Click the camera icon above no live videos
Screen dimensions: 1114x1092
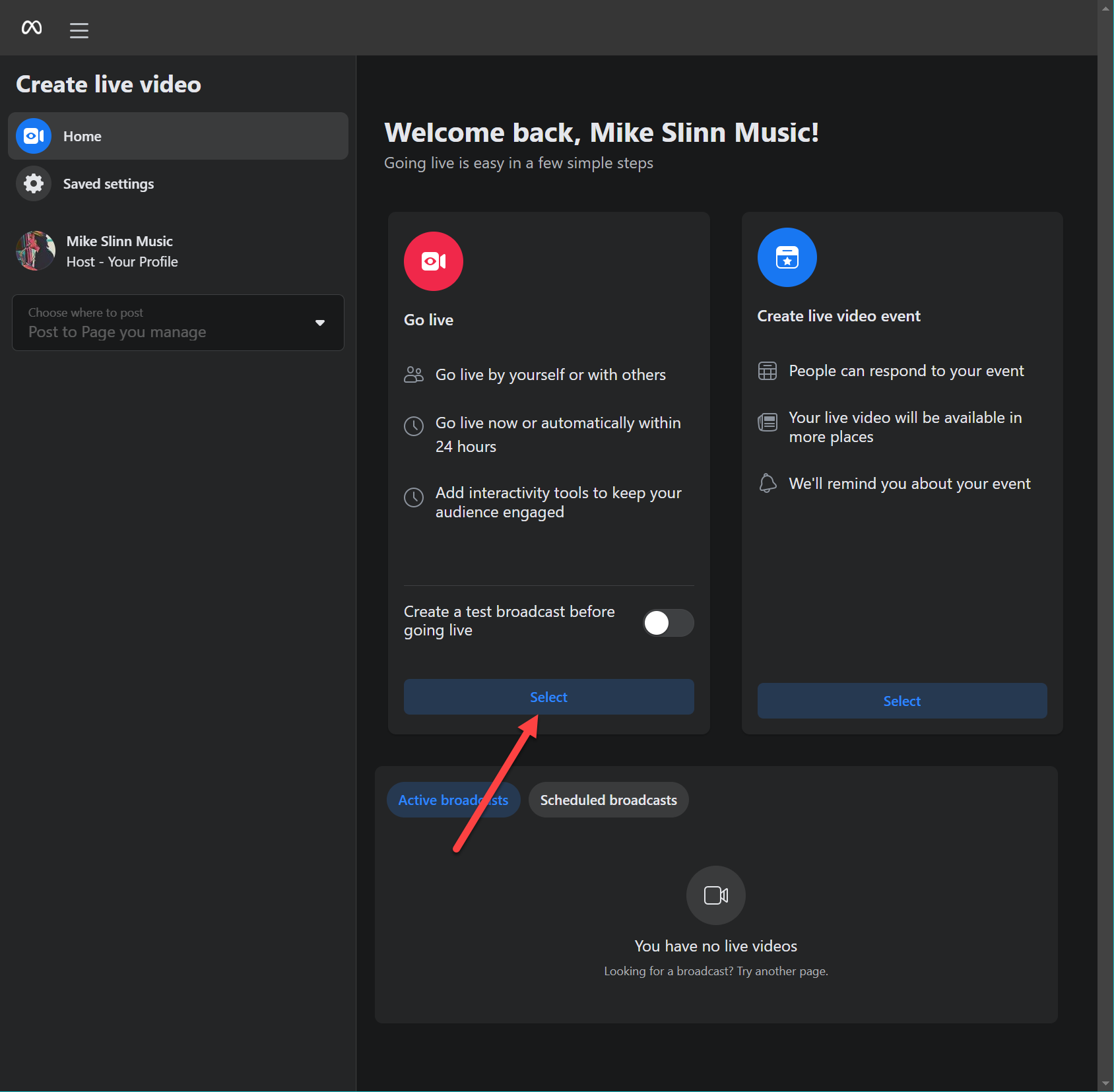click(x=715, y=895)
